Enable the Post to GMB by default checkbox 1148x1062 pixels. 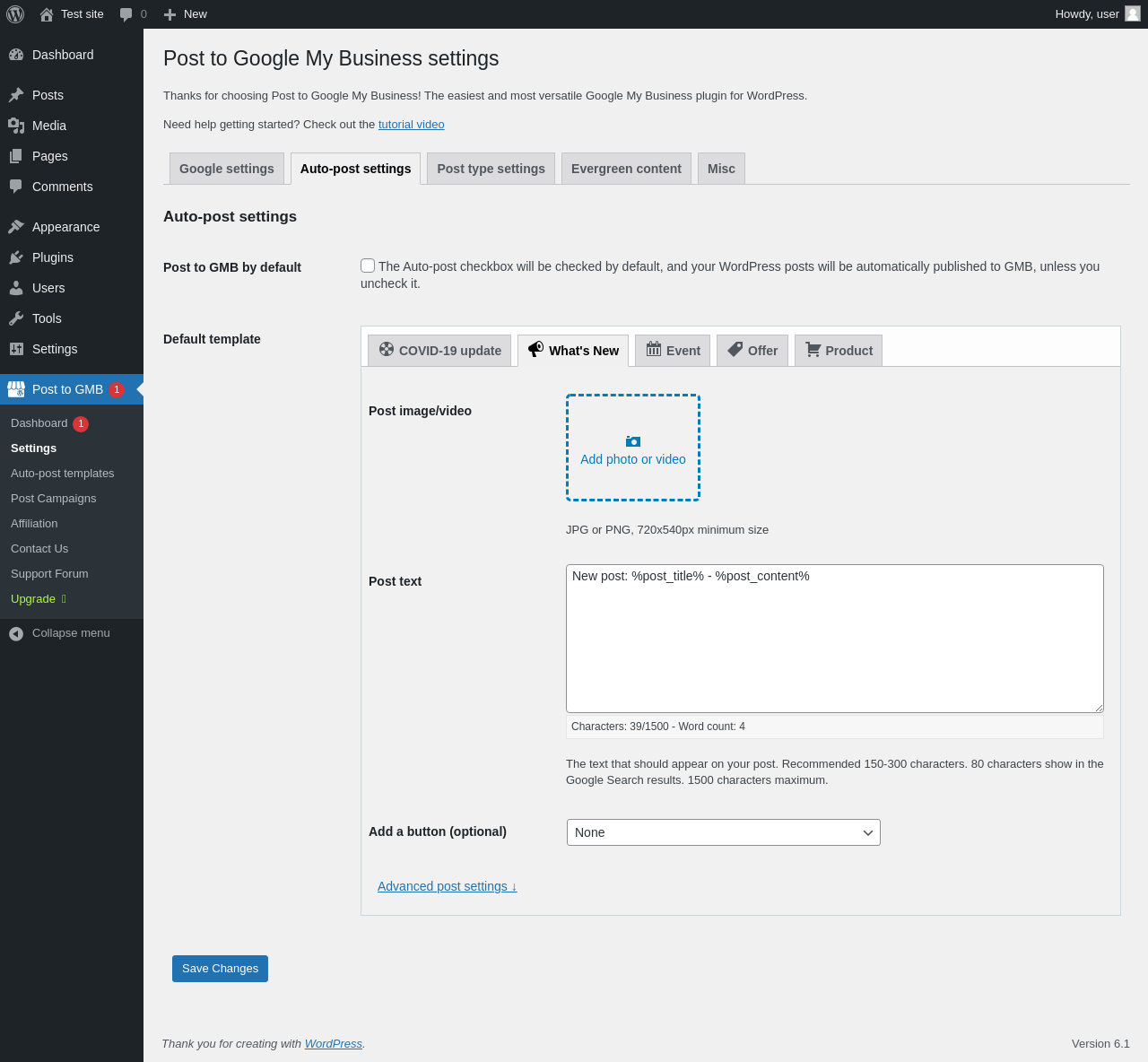[368, 265]
